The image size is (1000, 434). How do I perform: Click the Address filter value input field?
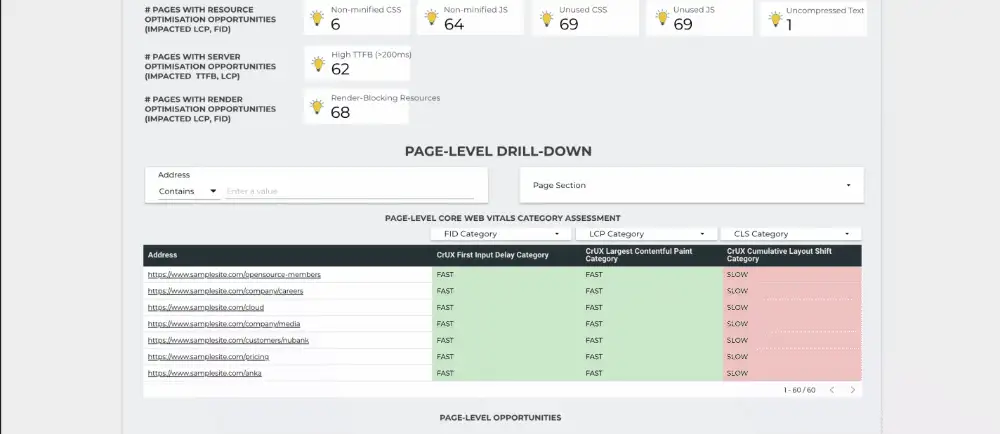[349, 191]
